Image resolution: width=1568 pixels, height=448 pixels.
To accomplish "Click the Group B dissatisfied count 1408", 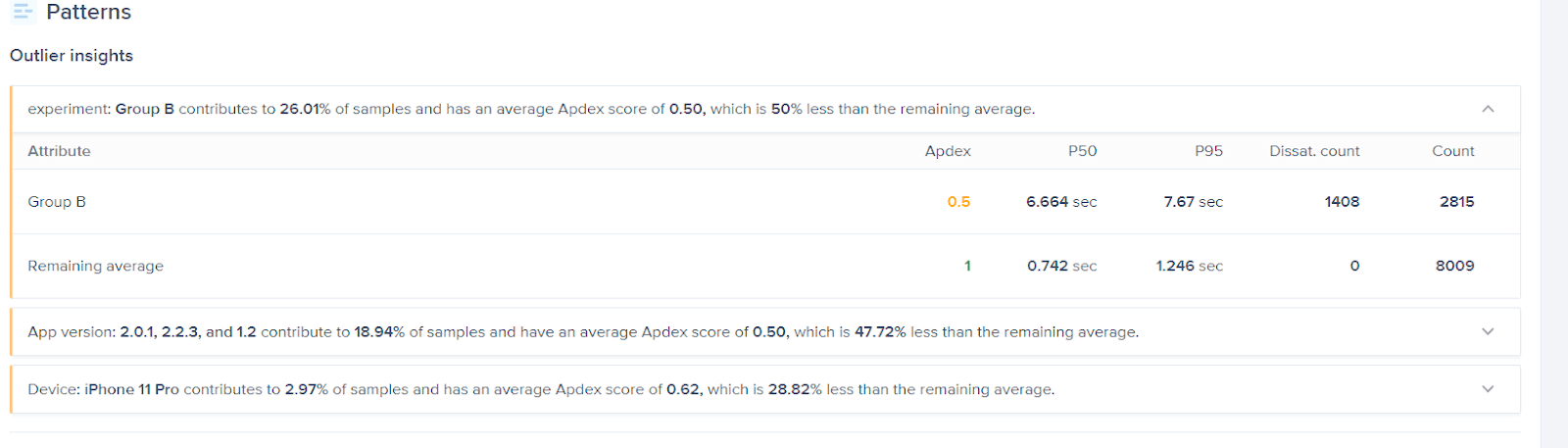I will point(1342,202).
